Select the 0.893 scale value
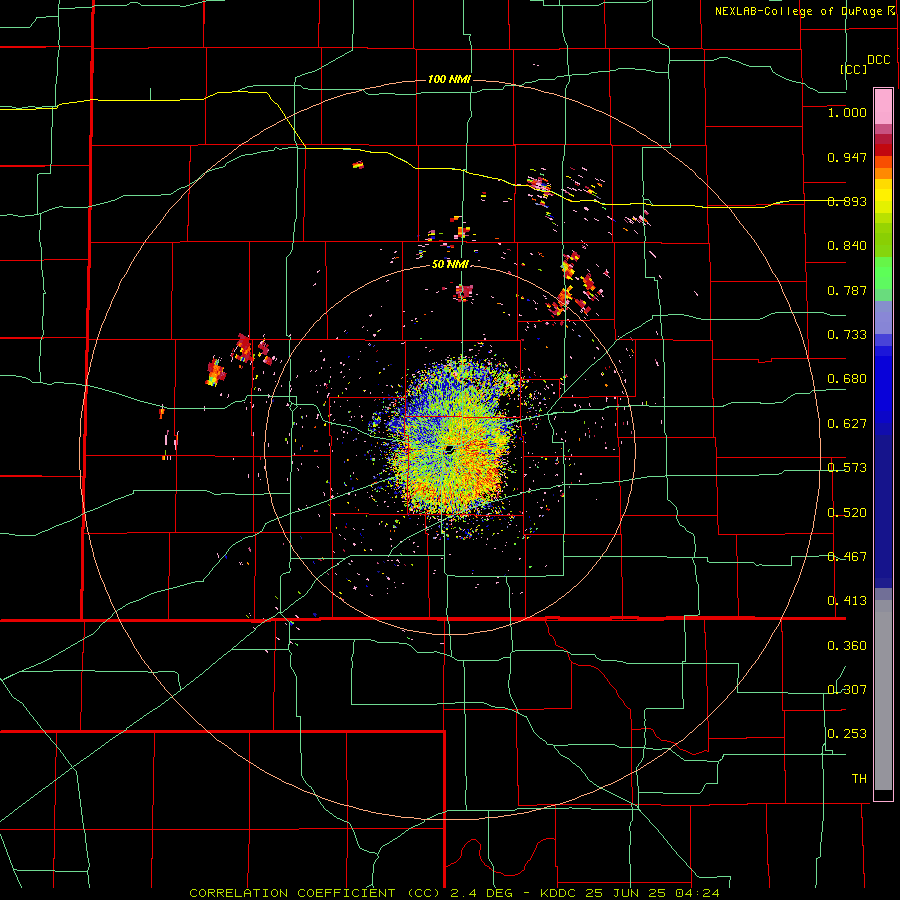 [x=847, y=201]
